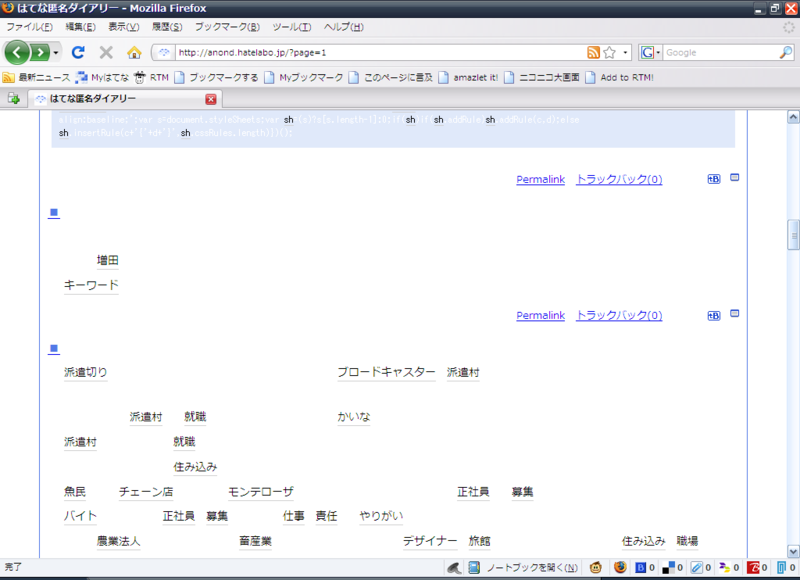Open the 履歴 menu

point(167,27)
